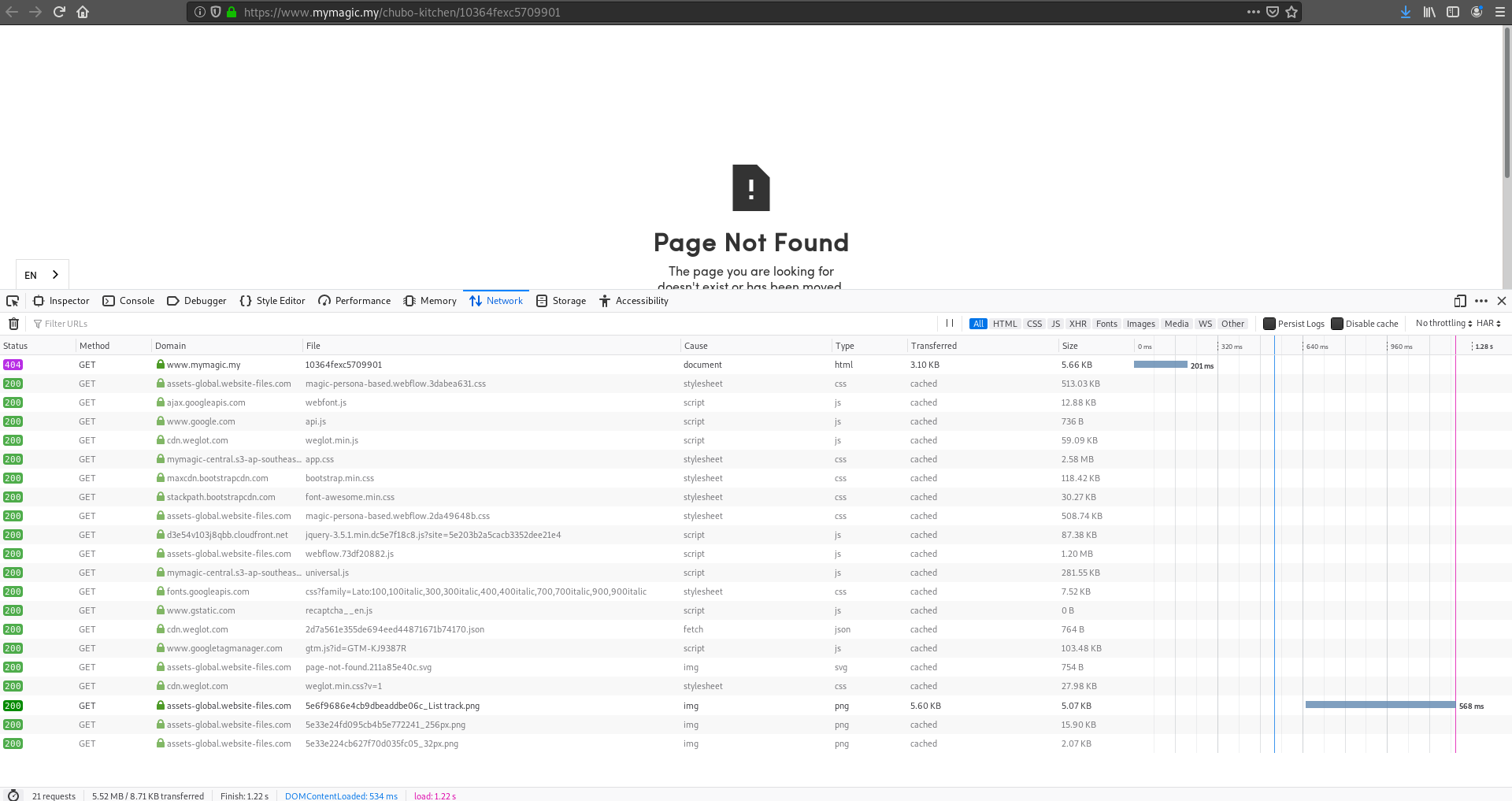Viewport: 1512px width, 801px height.
Task: Open the HAR export dropdown
Action: (x=1487, y=323)
